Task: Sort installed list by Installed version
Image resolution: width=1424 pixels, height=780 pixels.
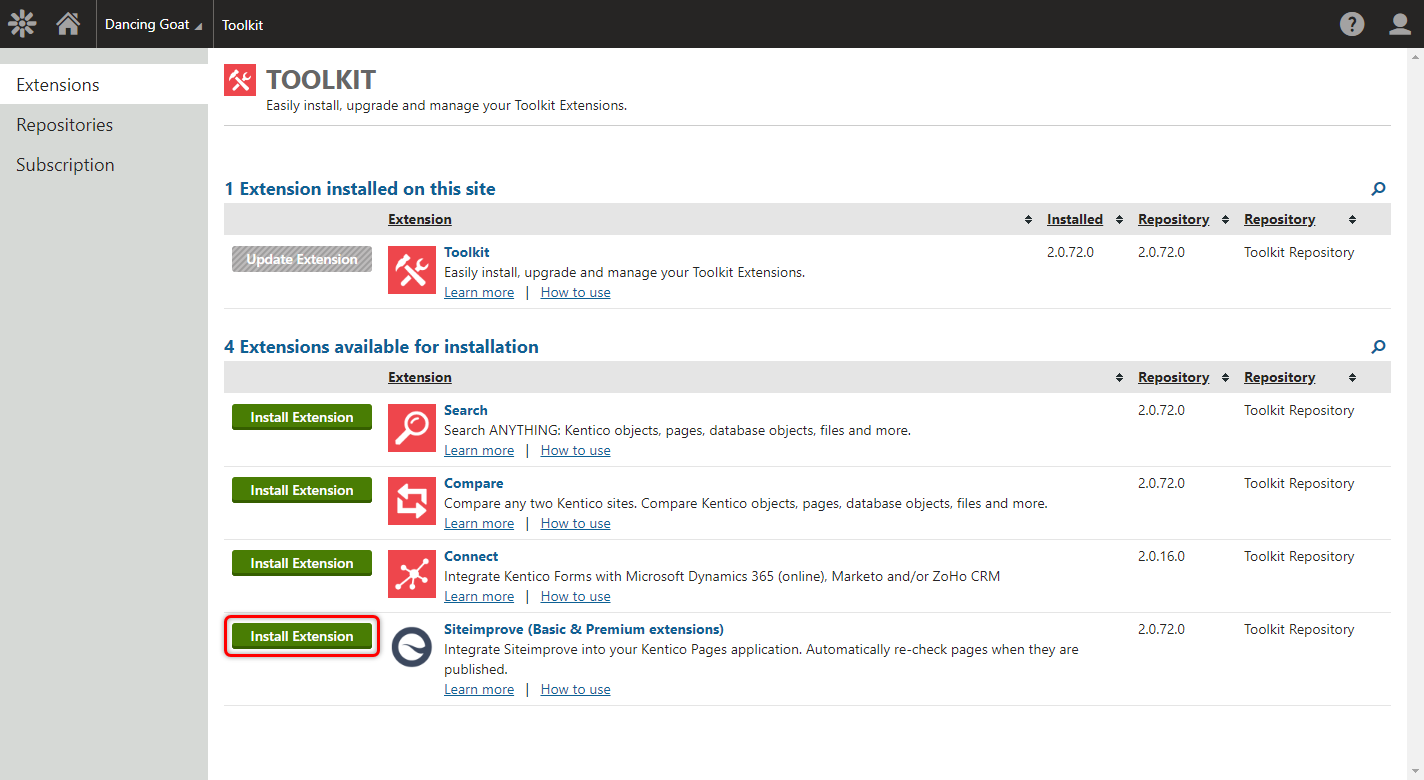Action: 1075,219
